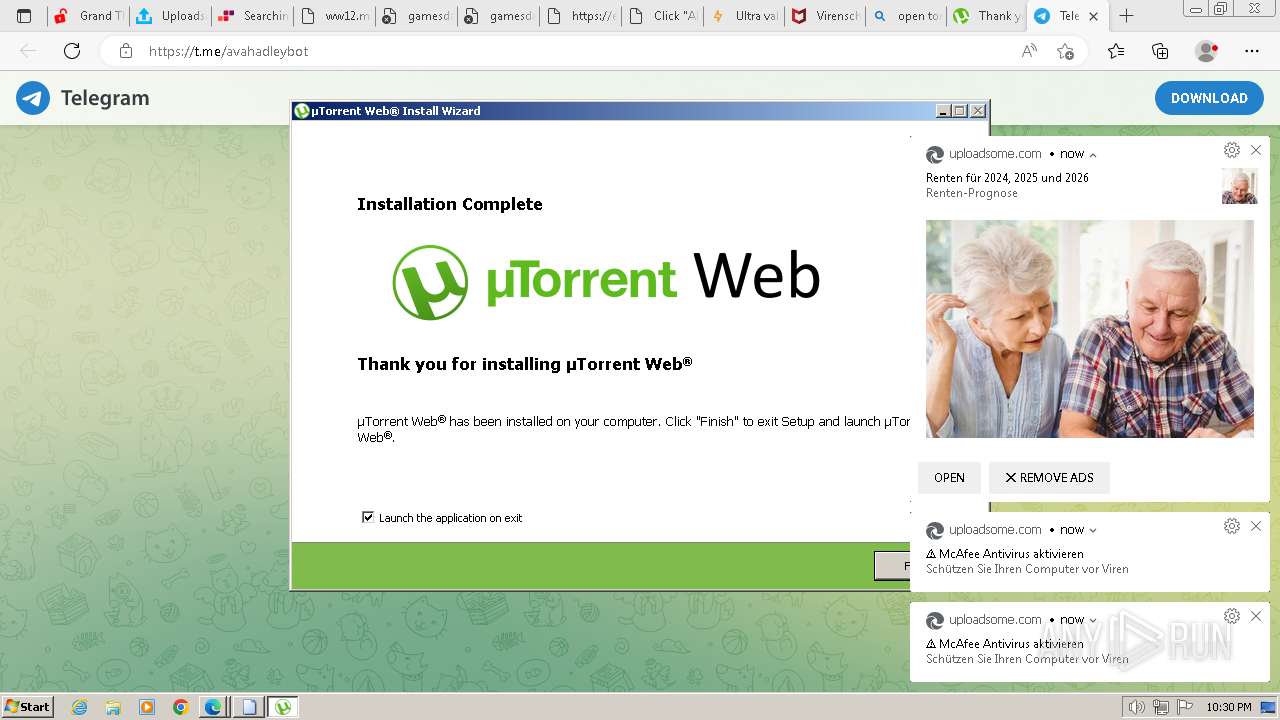The width and height of the screenshot is (1280, 720).
Task: Switch to the Uploads tab
Action: click(x=170, y=16)
